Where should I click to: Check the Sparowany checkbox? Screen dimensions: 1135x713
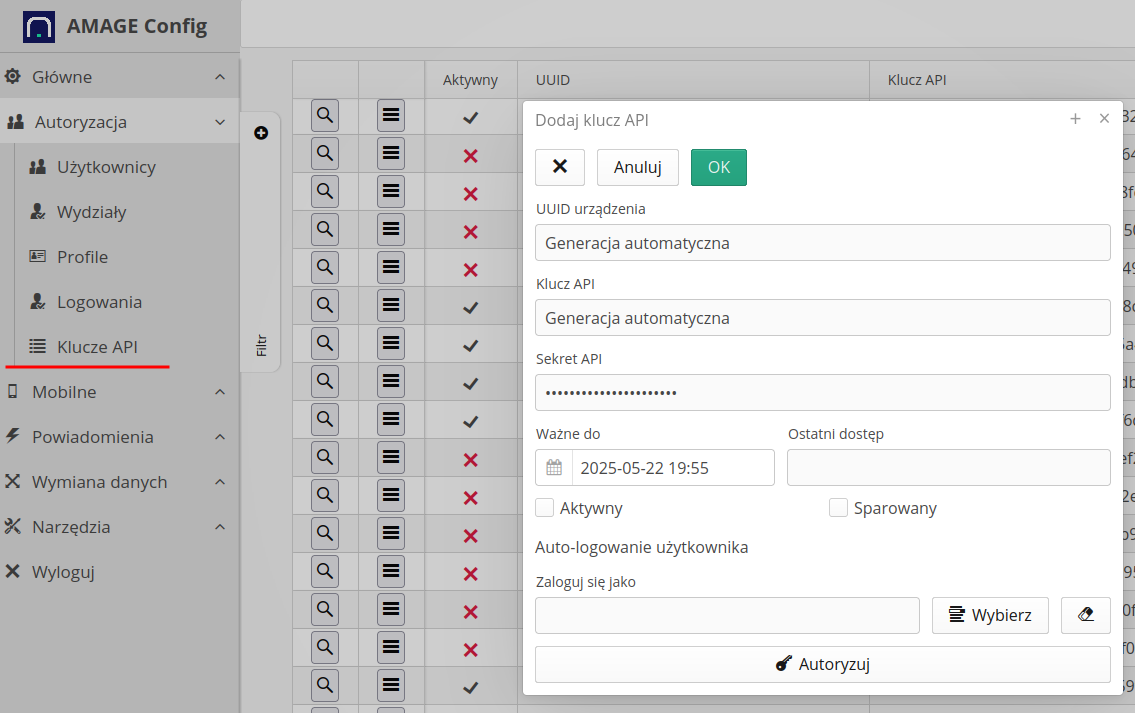click(x=838, y=508)
